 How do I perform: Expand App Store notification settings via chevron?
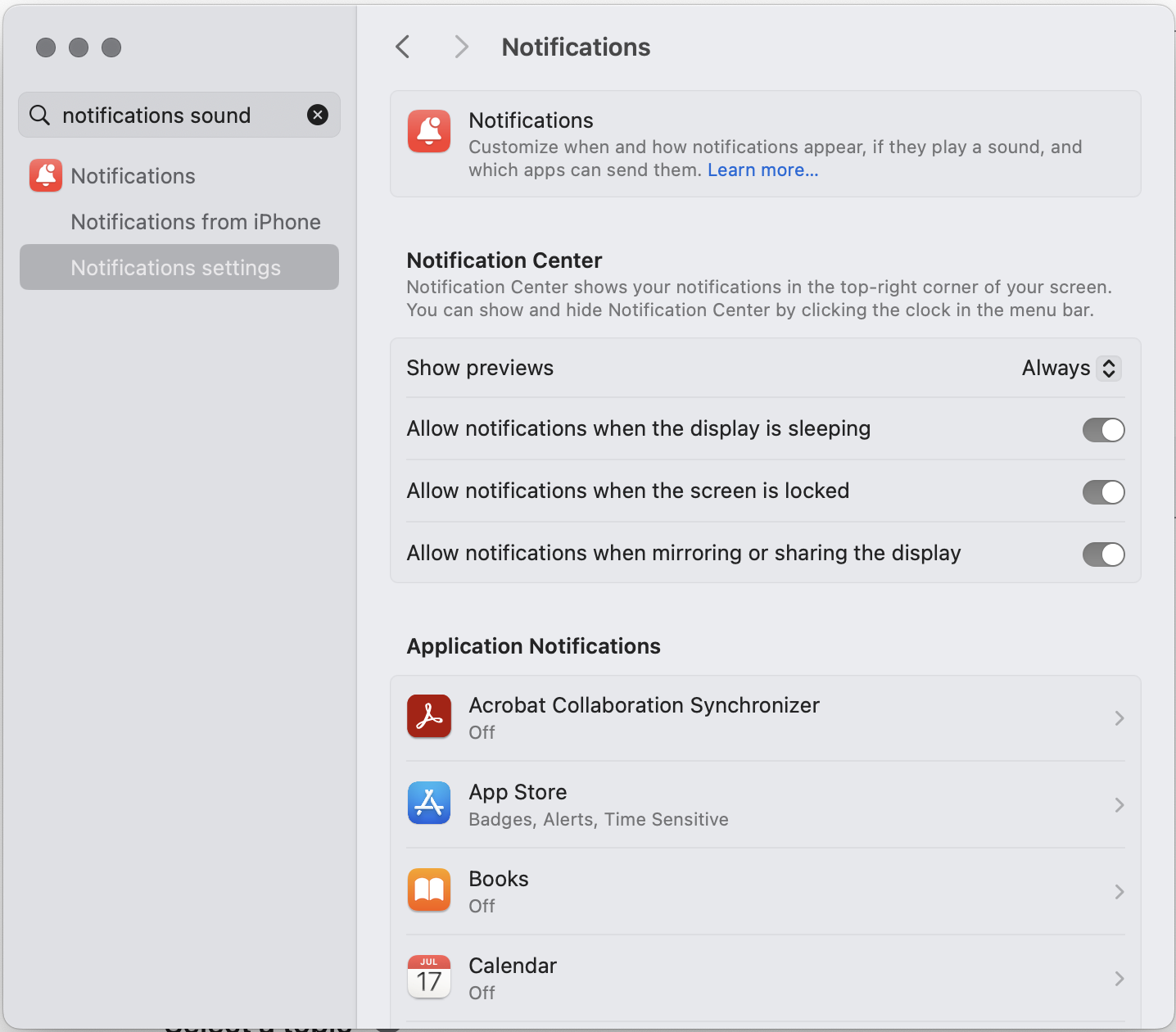pyautogui.click(x=1119, y=805)
